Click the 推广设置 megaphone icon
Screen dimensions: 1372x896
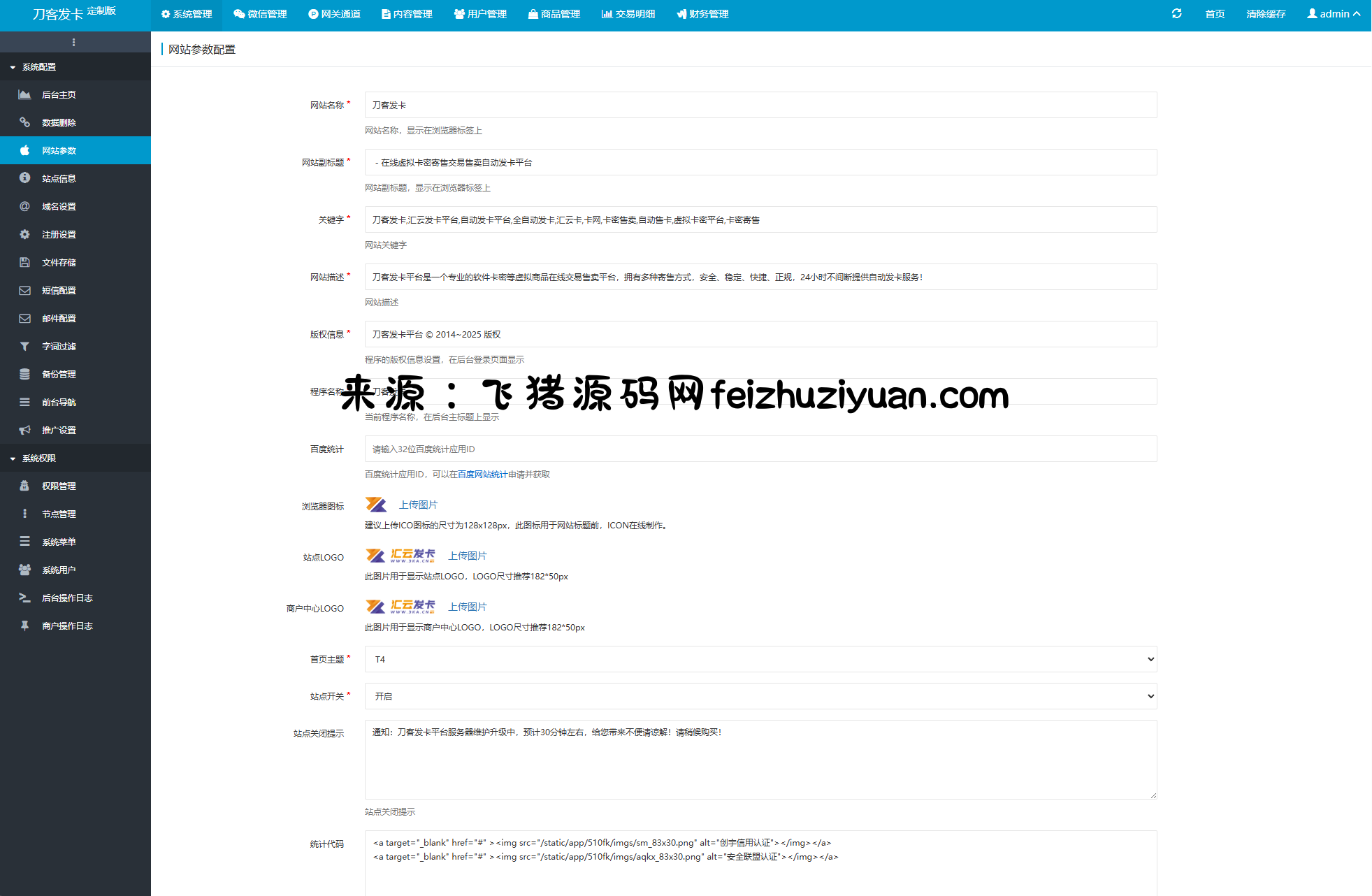pos(24,430)
